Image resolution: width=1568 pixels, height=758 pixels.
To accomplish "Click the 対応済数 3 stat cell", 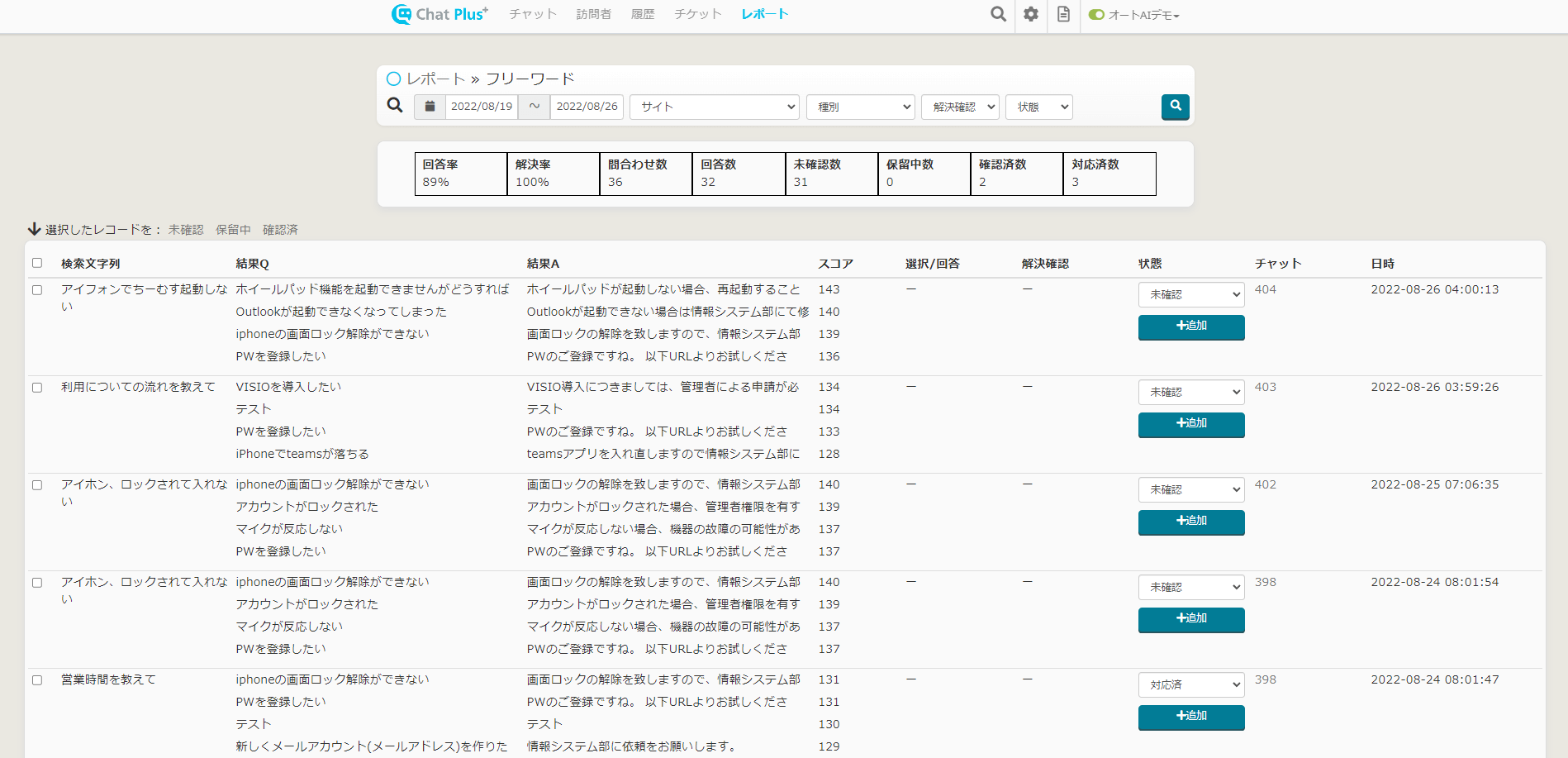I will (1109, 174).
